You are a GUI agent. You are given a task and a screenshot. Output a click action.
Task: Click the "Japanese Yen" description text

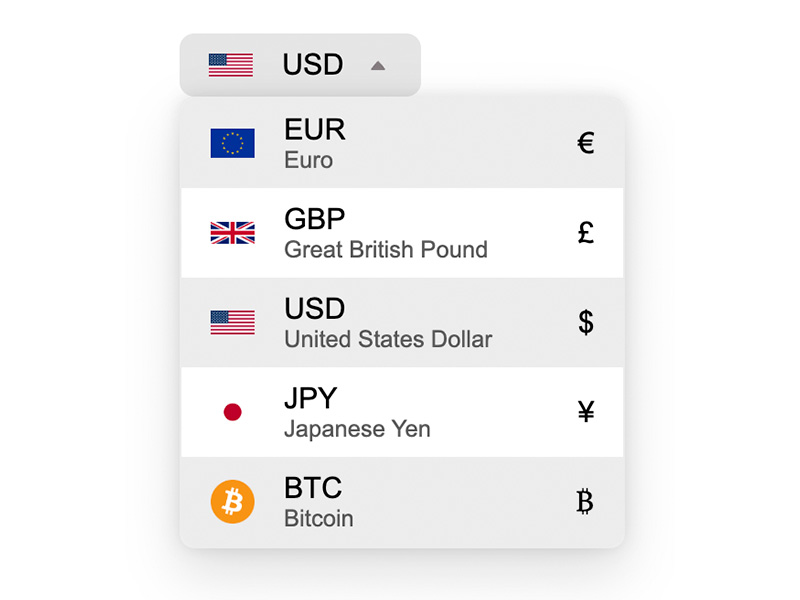click(x=357, y=430)
